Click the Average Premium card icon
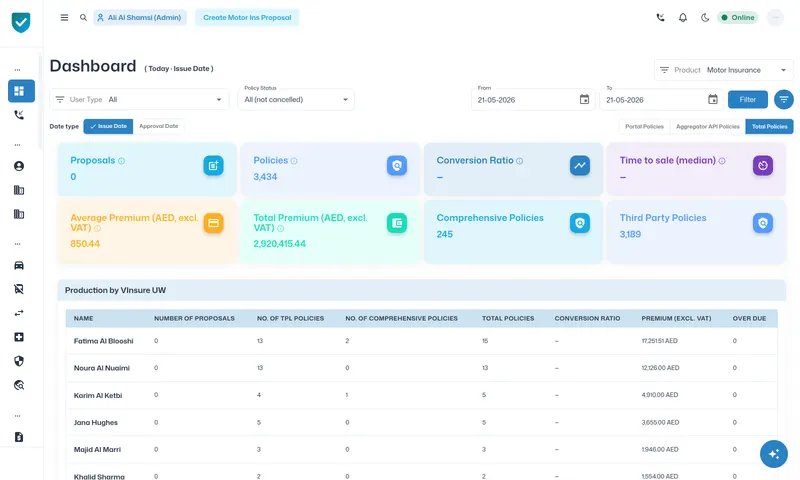Image resolution: width=800 pixels, height=480 pixels. [x=213, y=223]
